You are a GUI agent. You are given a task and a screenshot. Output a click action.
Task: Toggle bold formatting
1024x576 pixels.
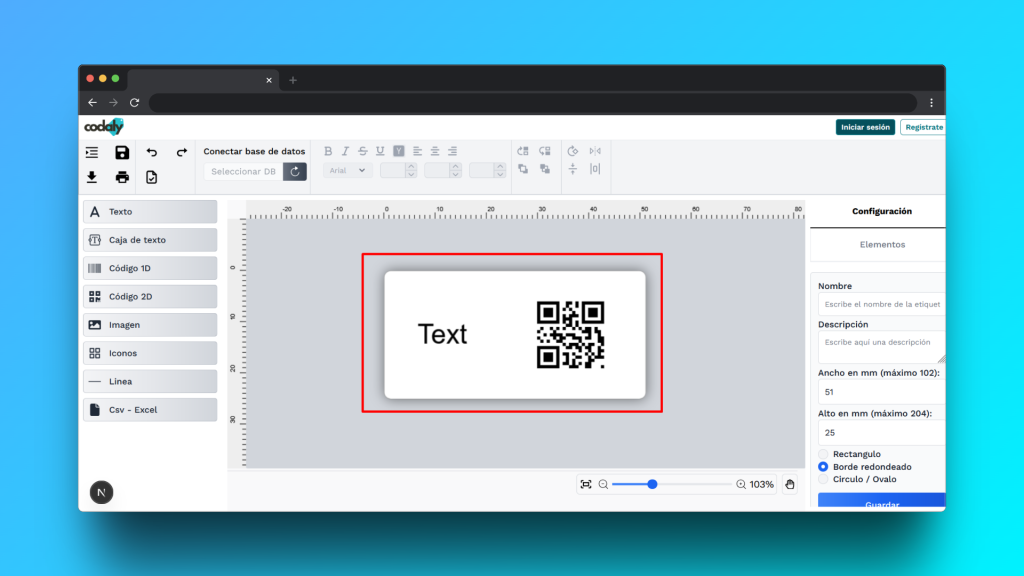pyautogui.click(x=328, y=151)
